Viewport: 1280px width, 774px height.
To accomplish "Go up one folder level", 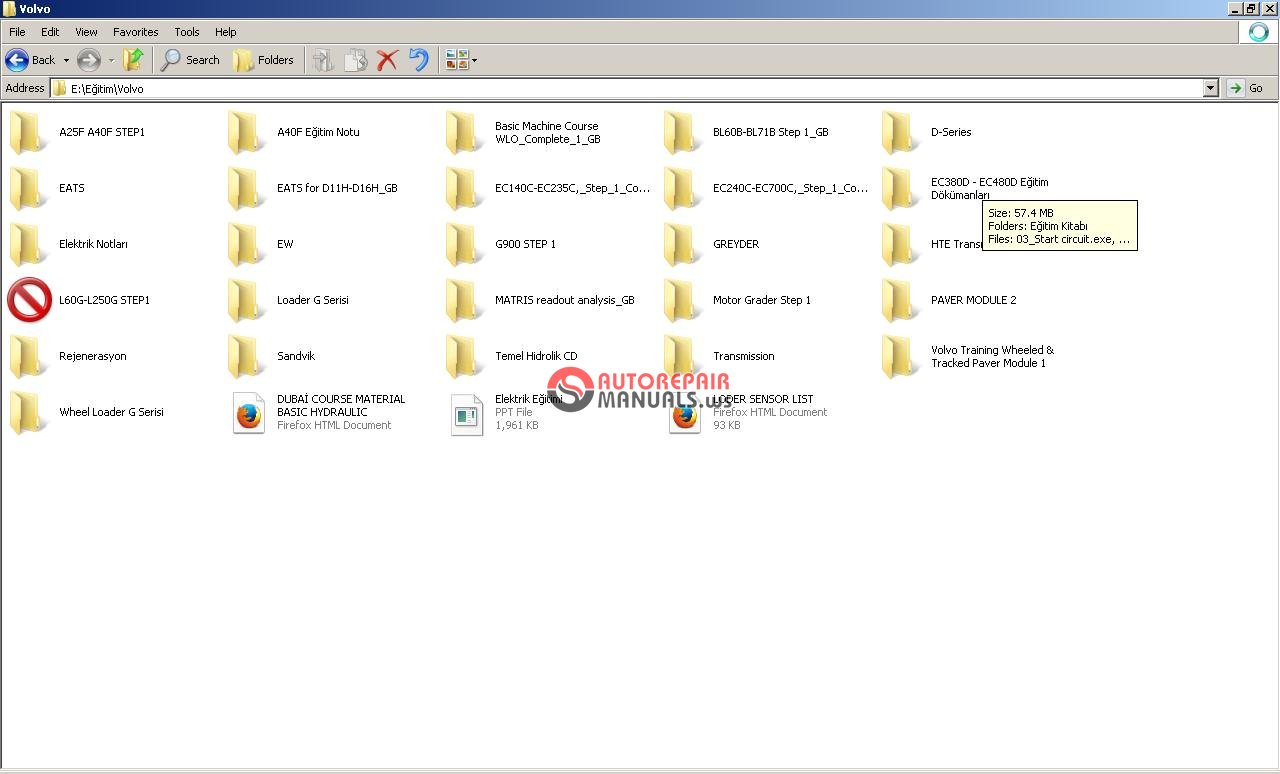I will (133, 60).
